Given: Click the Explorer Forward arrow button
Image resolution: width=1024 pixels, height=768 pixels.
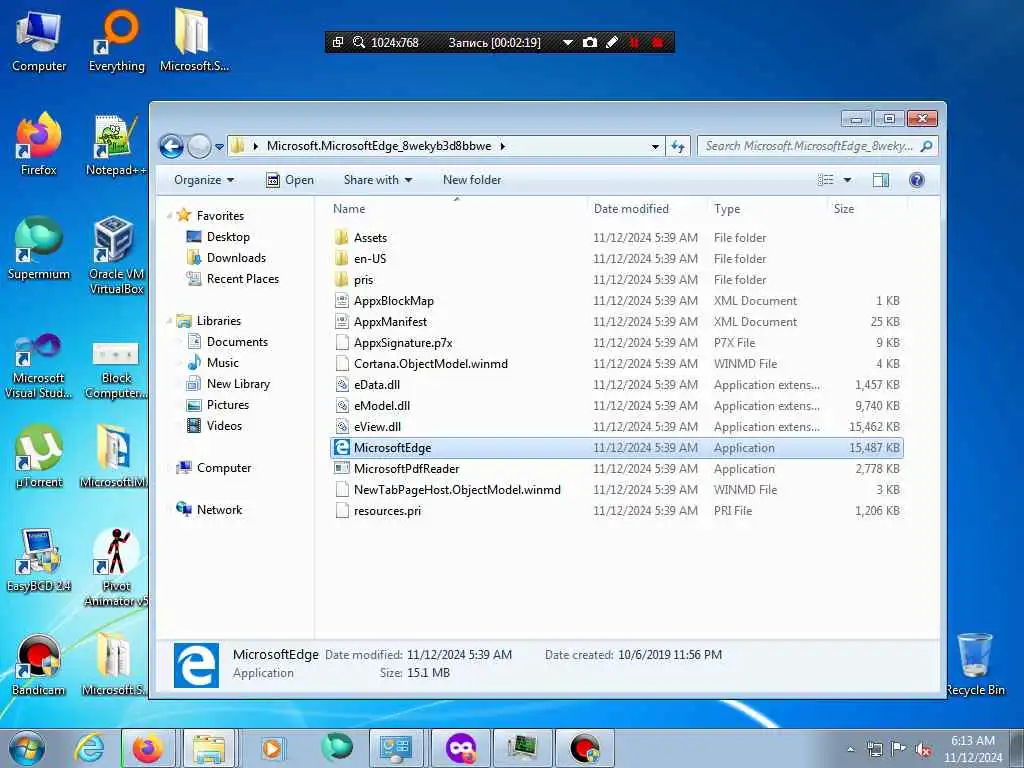Looking at the screenshot, I should point(199,146).
